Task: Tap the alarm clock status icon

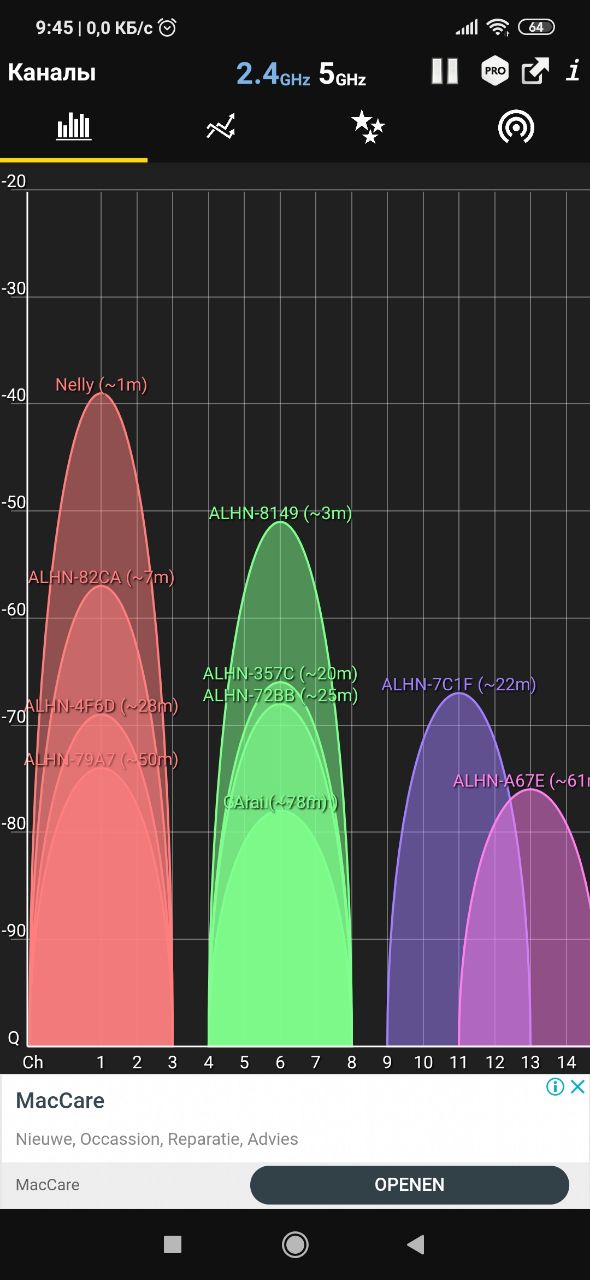Action: point(167,27)
